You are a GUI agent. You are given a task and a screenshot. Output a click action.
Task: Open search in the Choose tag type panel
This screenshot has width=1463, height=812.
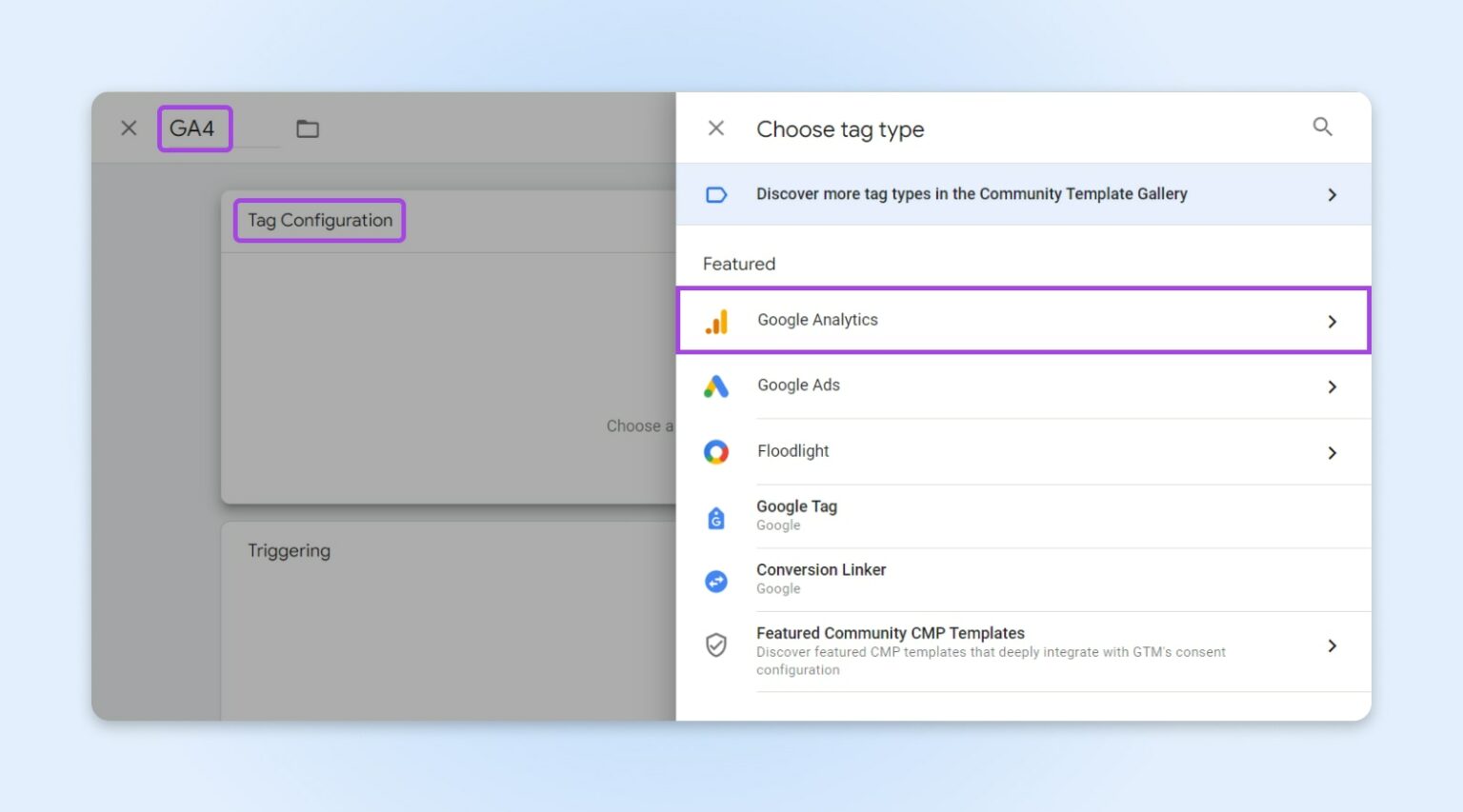click(1322, 127)
